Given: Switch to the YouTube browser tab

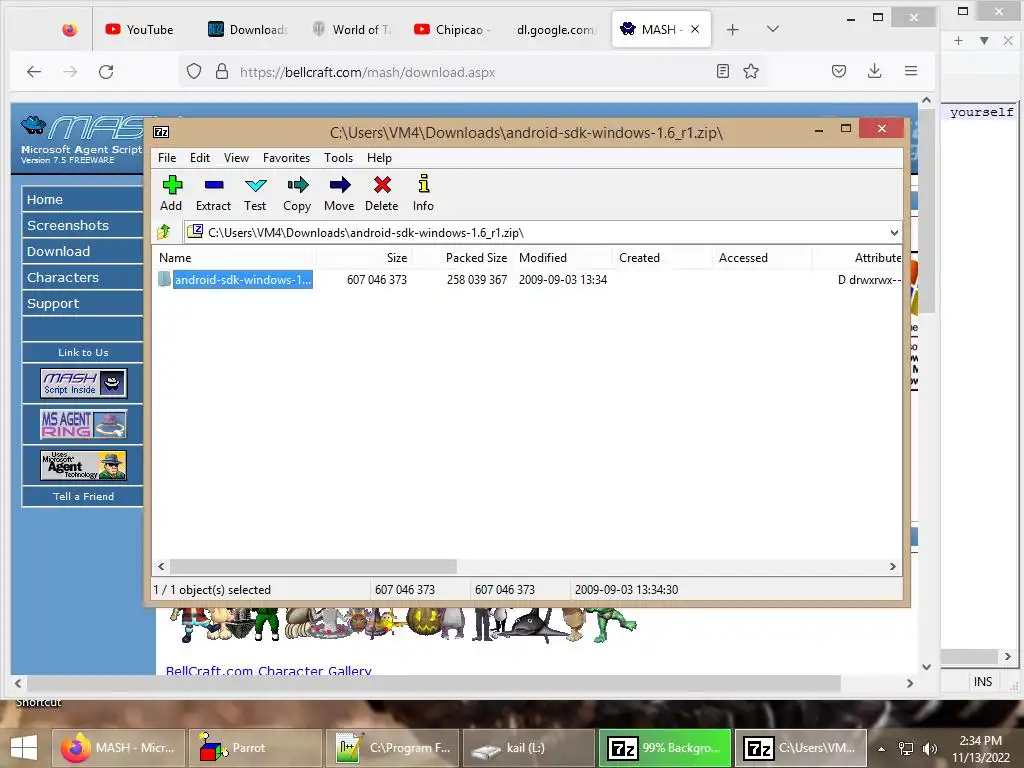Looking at the screenshot, I should [140, 29].
